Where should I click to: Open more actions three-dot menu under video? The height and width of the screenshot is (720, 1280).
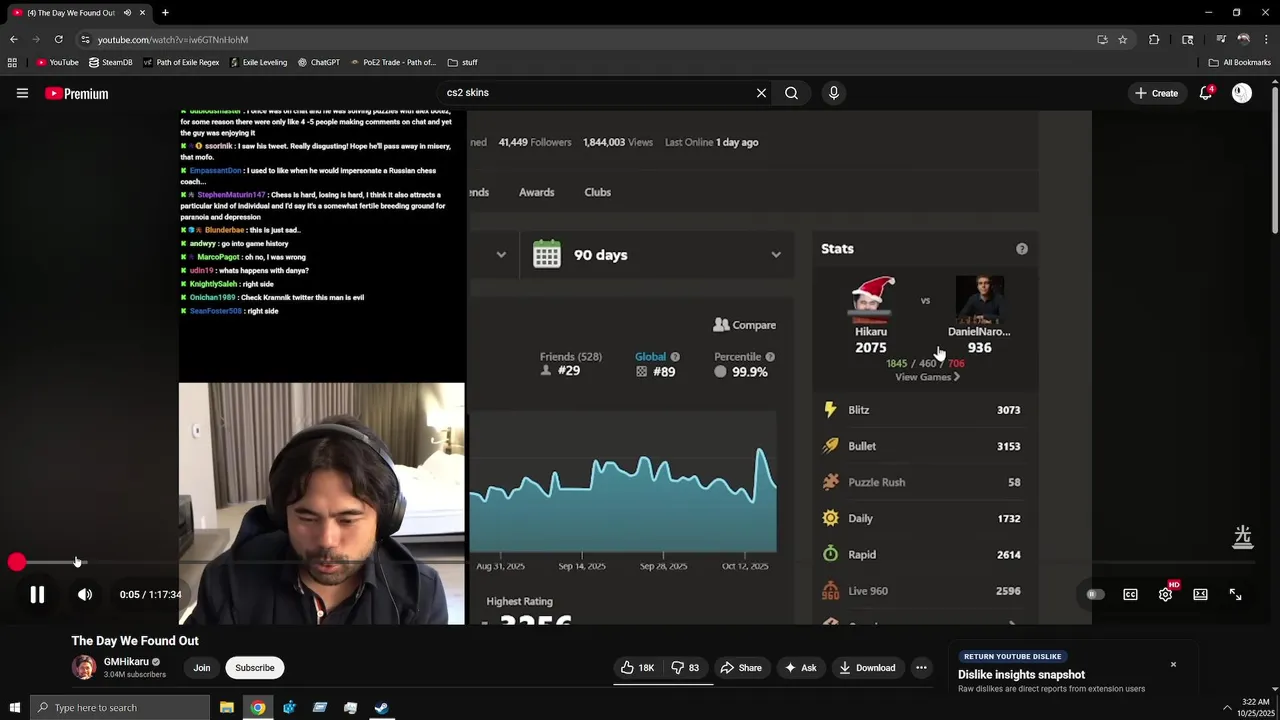click(921, 668)
